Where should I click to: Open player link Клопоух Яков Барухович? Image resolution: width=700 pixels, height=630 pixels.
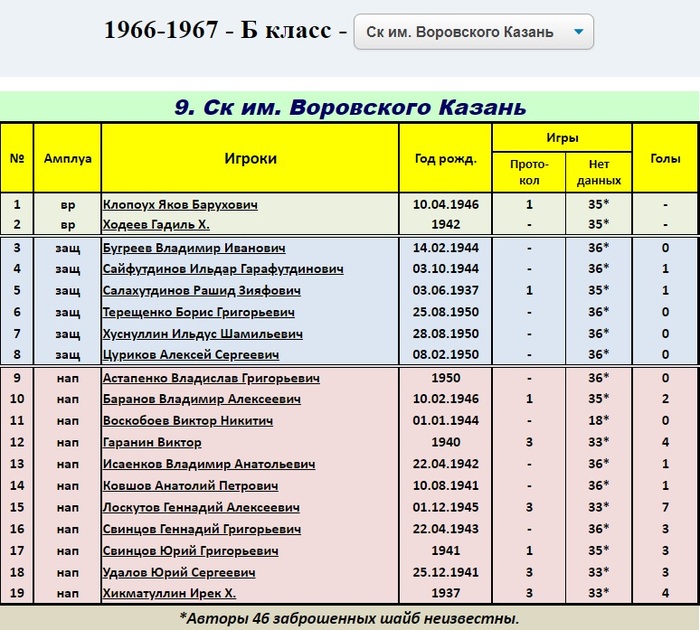coord(180,204)
